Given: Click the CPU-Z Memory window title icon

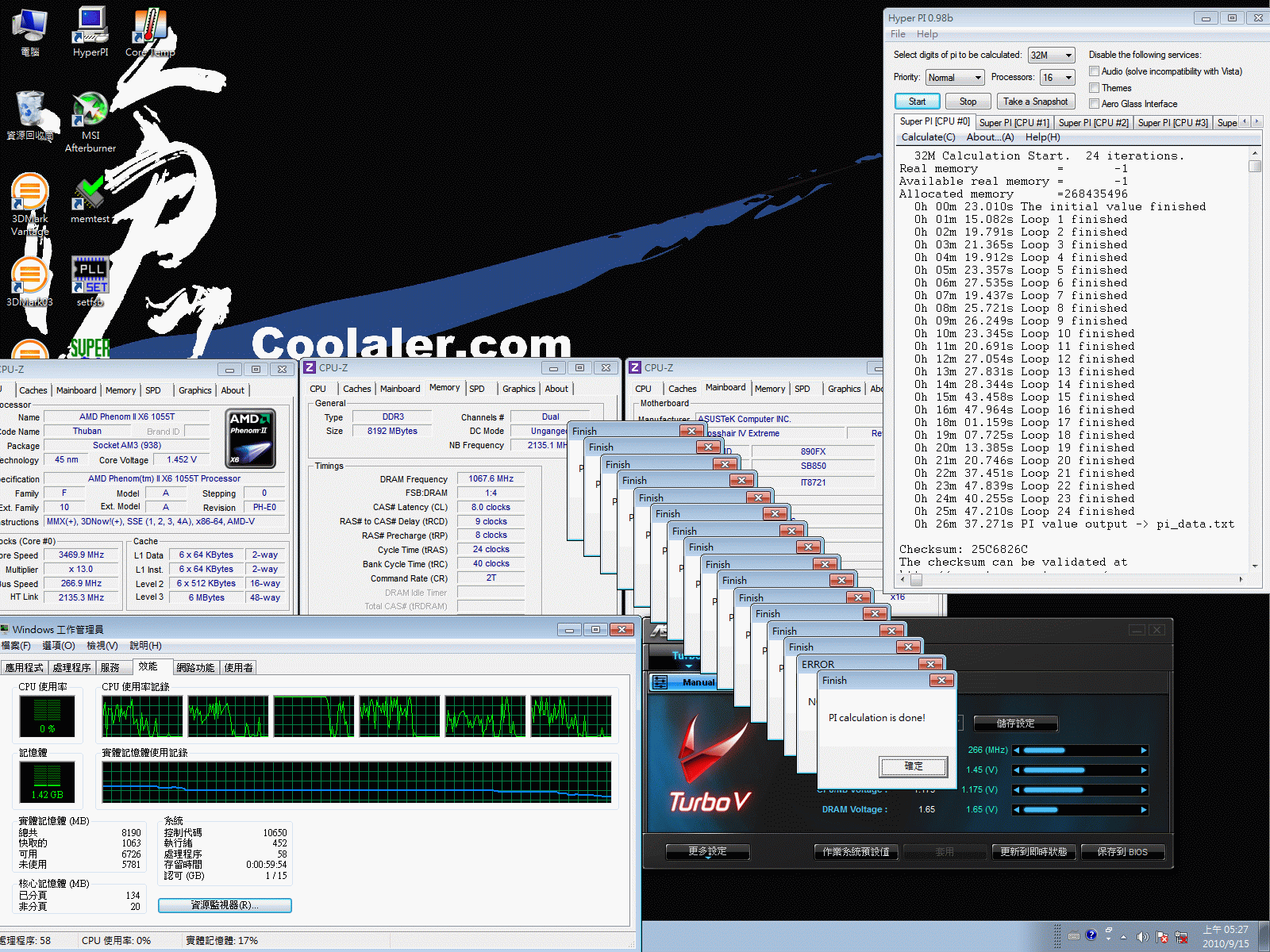Looking at the screenshot, I should 310,367.
